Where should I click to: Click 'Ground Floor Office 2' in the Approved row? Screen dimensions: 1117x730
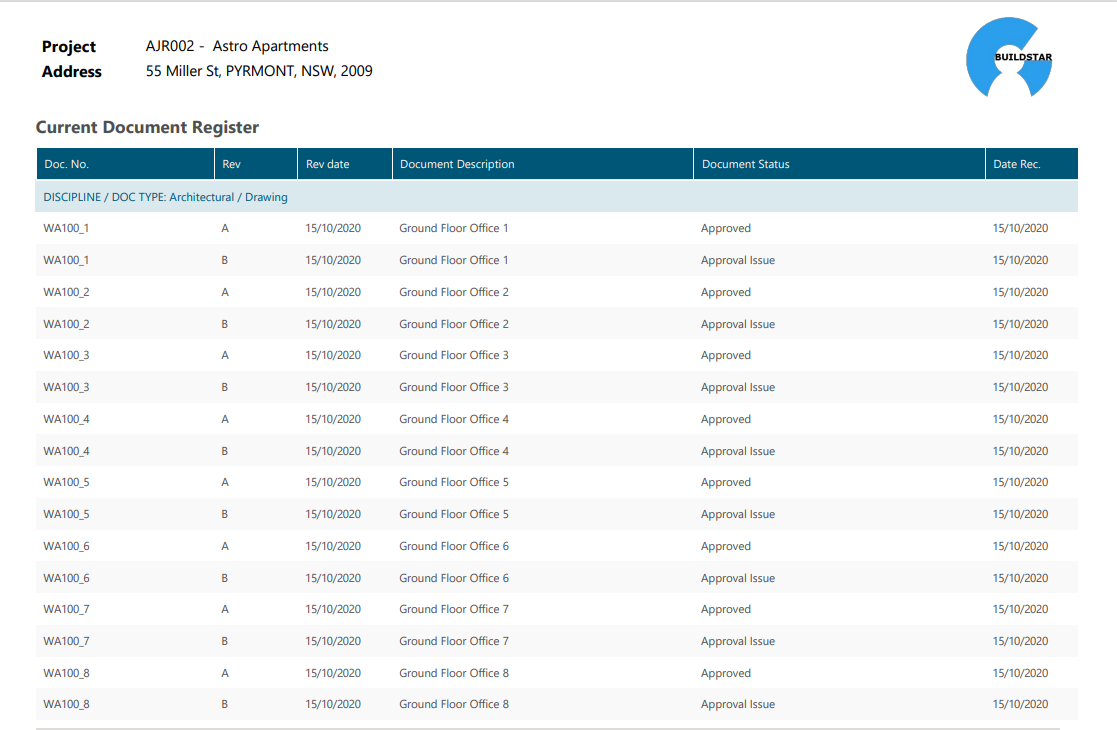click(x=454, y=292)
